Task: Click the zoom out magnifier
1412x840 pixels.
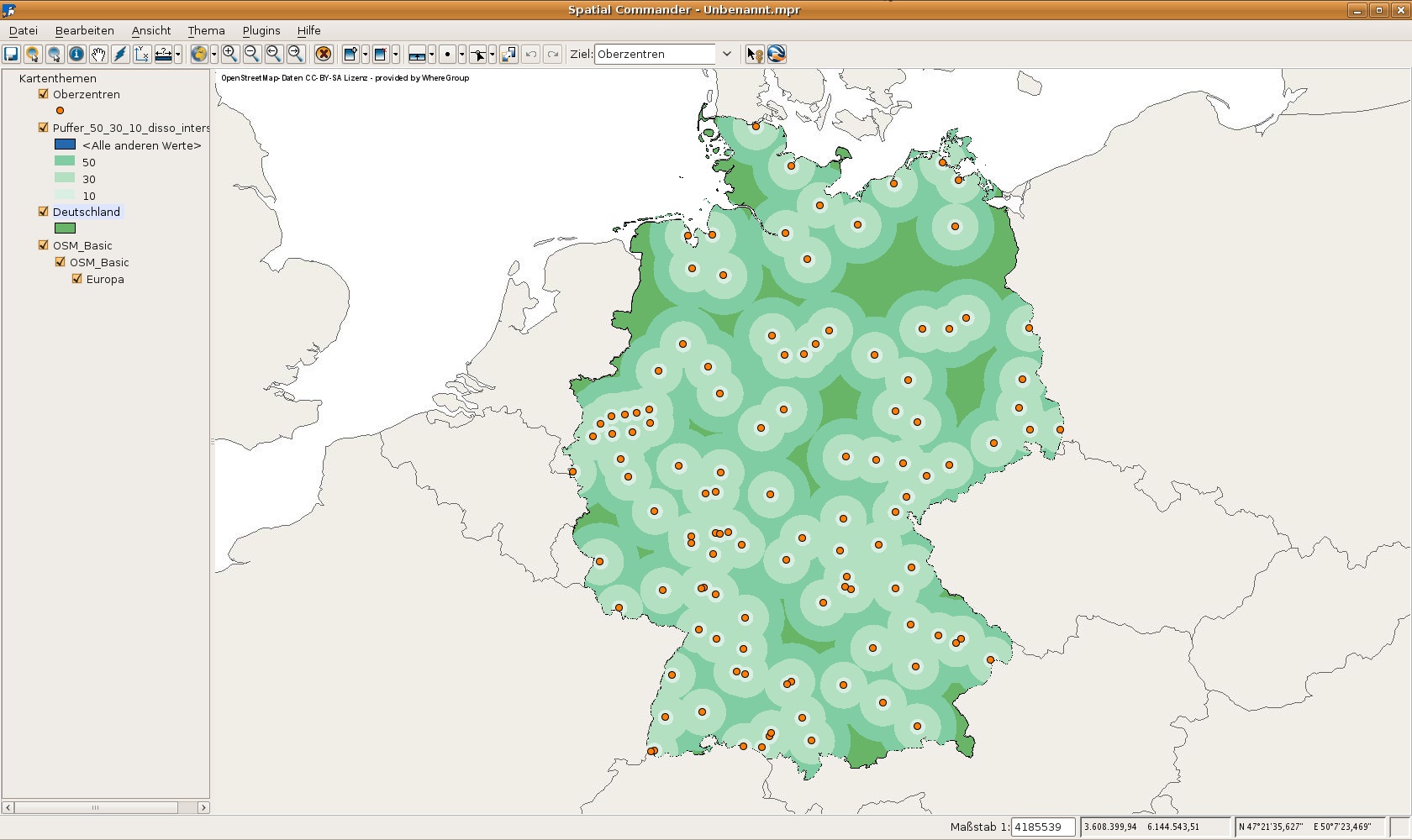Action: 251,55
